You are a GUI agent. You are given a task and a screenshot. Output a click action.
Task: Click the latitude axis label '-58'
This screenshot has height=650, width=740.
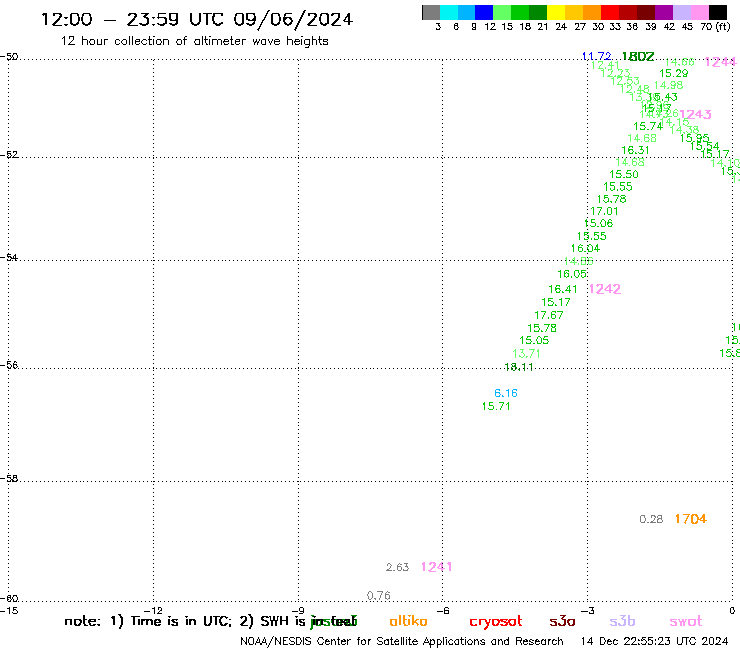point(9,478)
